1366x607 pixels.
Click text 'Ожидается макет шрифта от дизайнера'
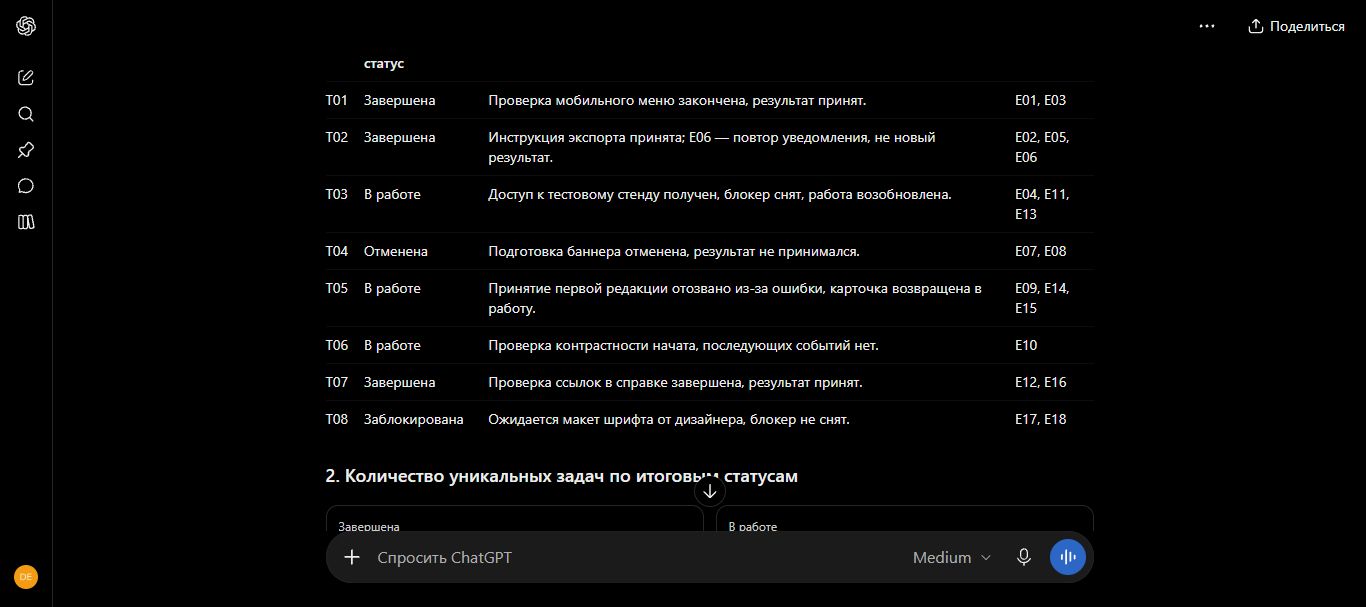click(x=615, y=419)
